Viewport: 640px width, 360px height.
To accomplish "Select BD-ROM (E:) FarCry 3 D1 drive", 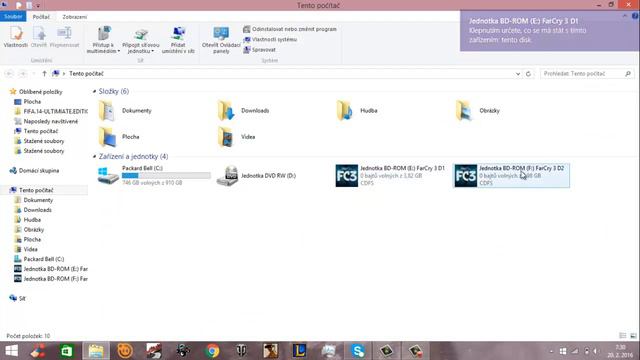I will pos(390,176).
